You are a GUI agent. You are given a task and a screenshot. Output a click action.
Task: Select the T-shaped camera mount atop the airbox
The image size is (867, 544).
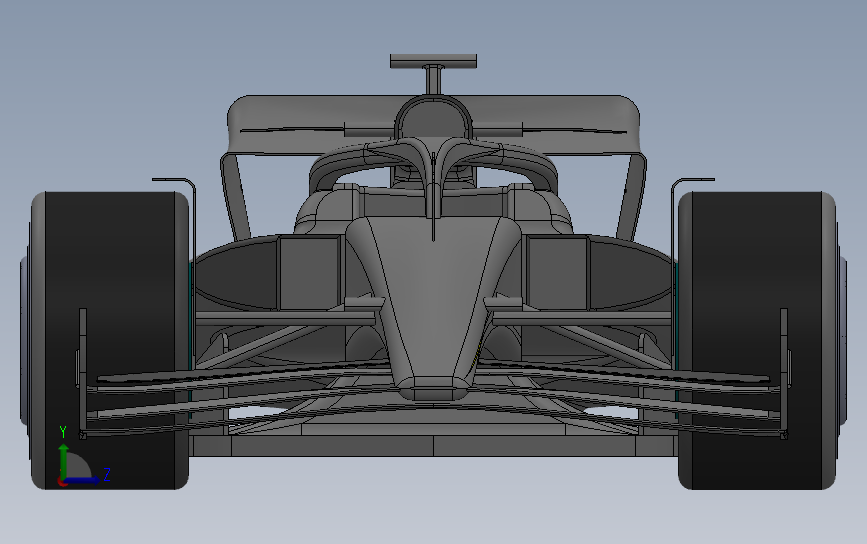click(434, 72)
